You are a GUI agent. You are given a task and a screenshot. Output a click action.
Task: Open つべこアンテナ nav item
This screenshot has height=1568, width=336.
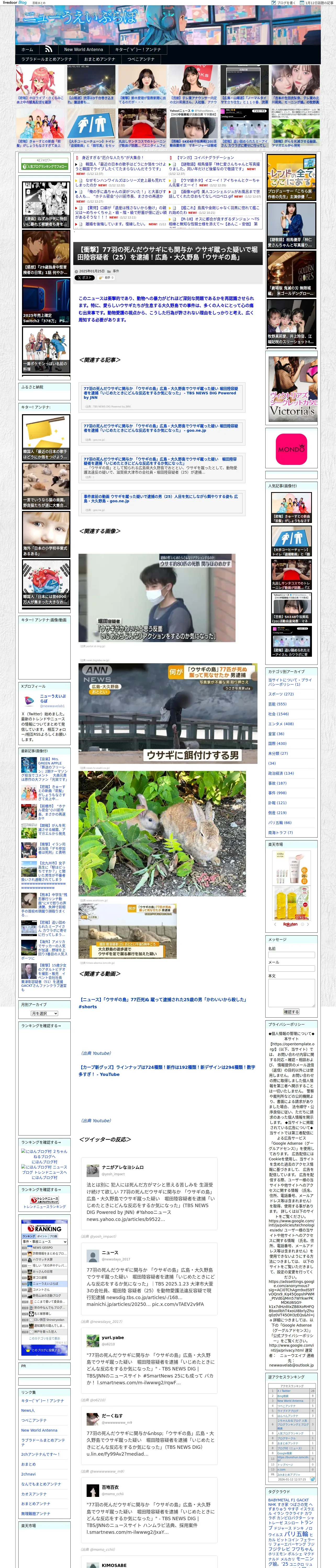[141, 59]
